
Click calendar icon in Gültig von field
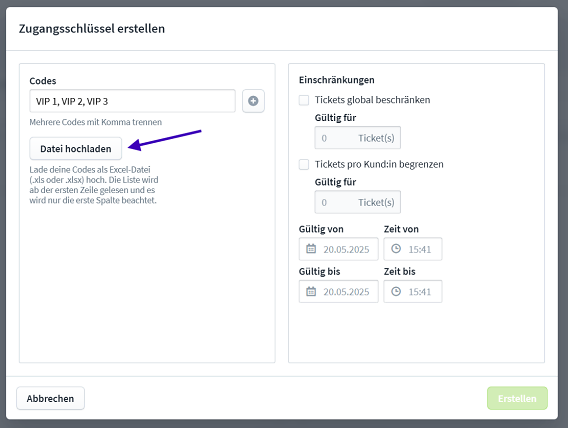[x=311, y=249]
